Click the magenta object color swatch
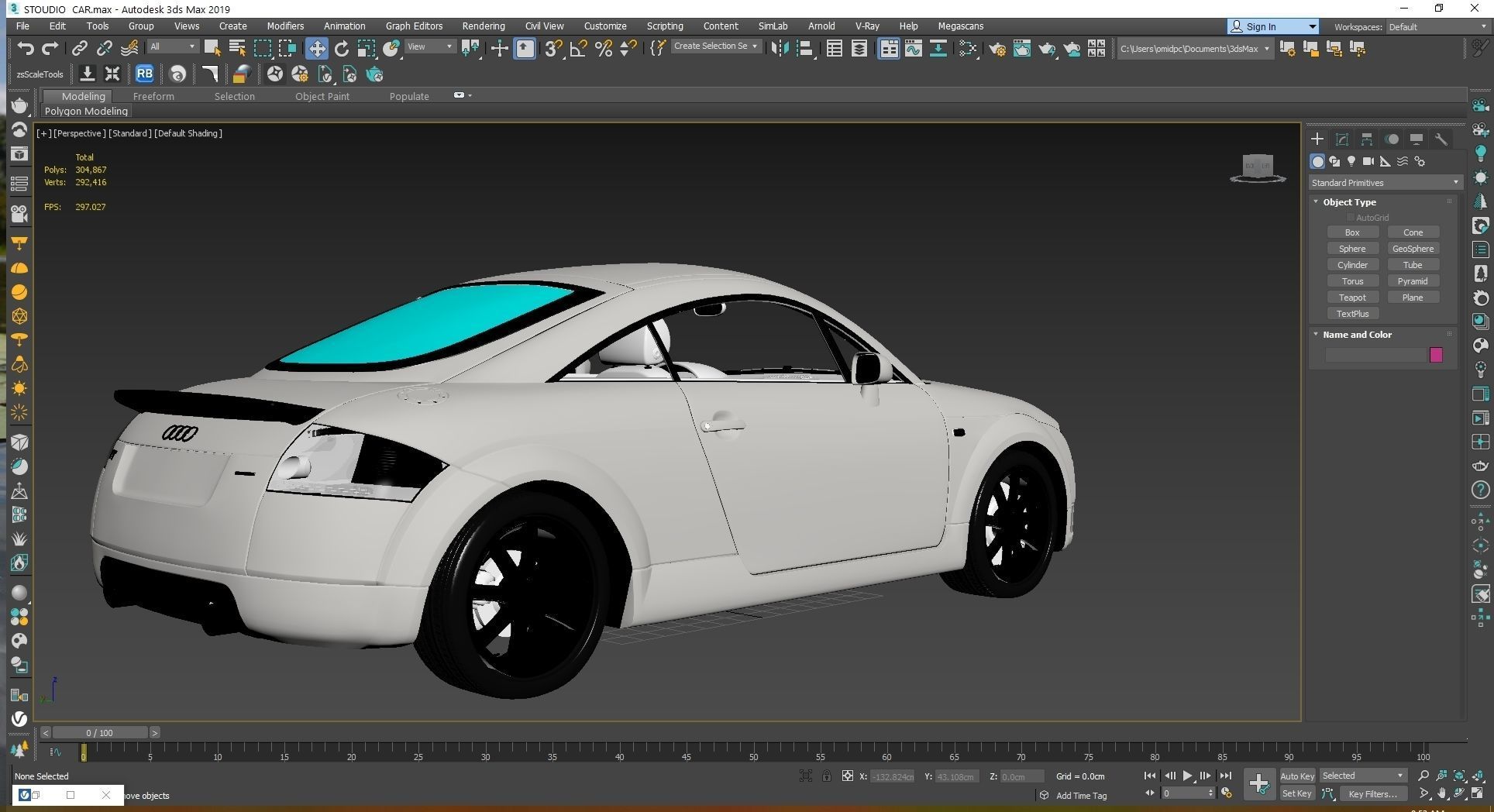The image size is (1494, 812). pyautogui.click(x=1436, y=355)
